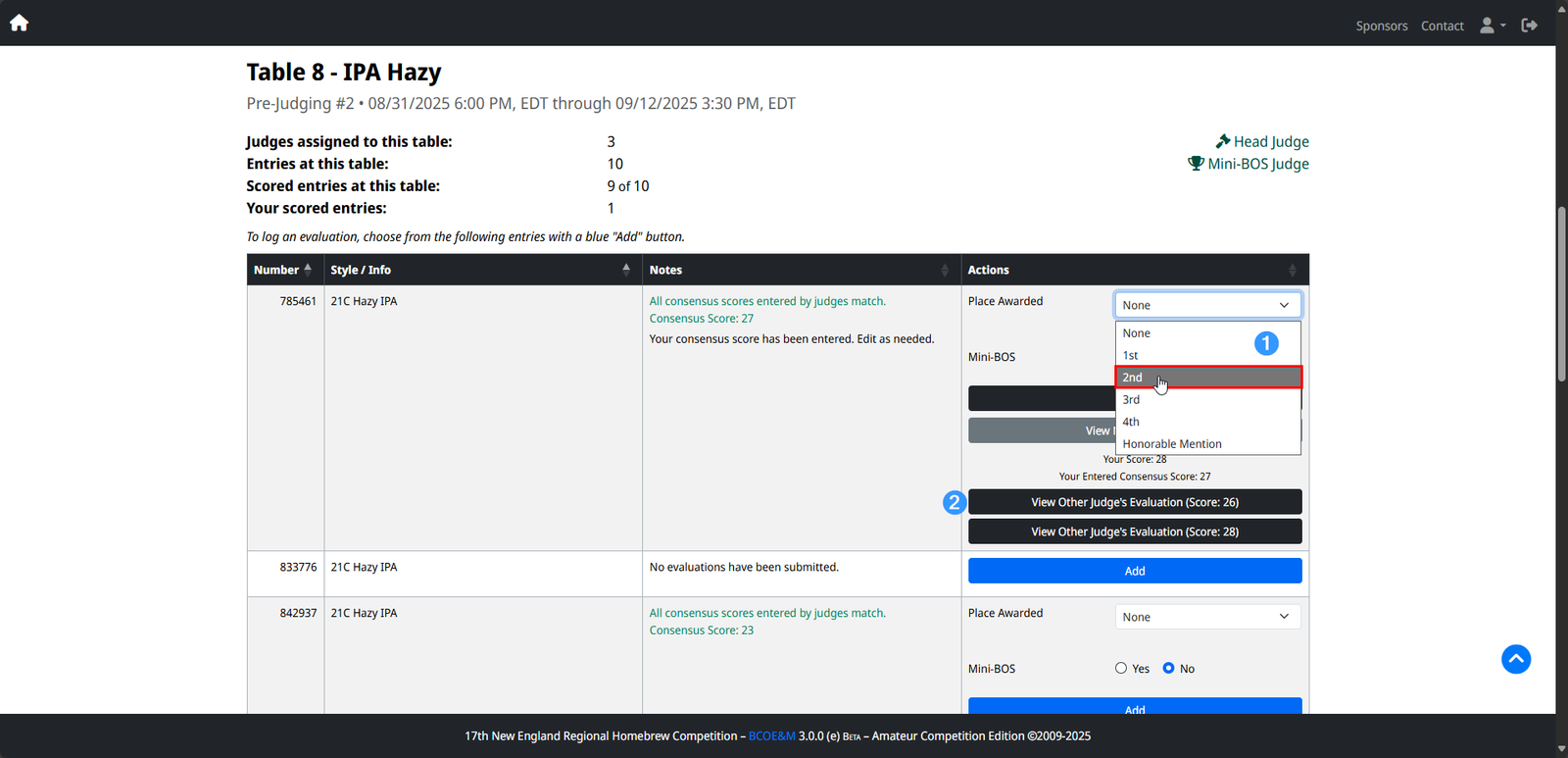Click the blue scroll-to-top arrow button

1515,659
